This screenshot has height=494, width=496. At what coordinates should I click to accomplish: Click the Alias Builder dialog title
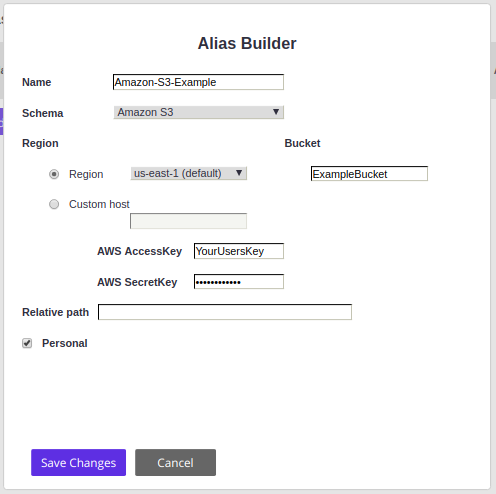coord(247,43)
